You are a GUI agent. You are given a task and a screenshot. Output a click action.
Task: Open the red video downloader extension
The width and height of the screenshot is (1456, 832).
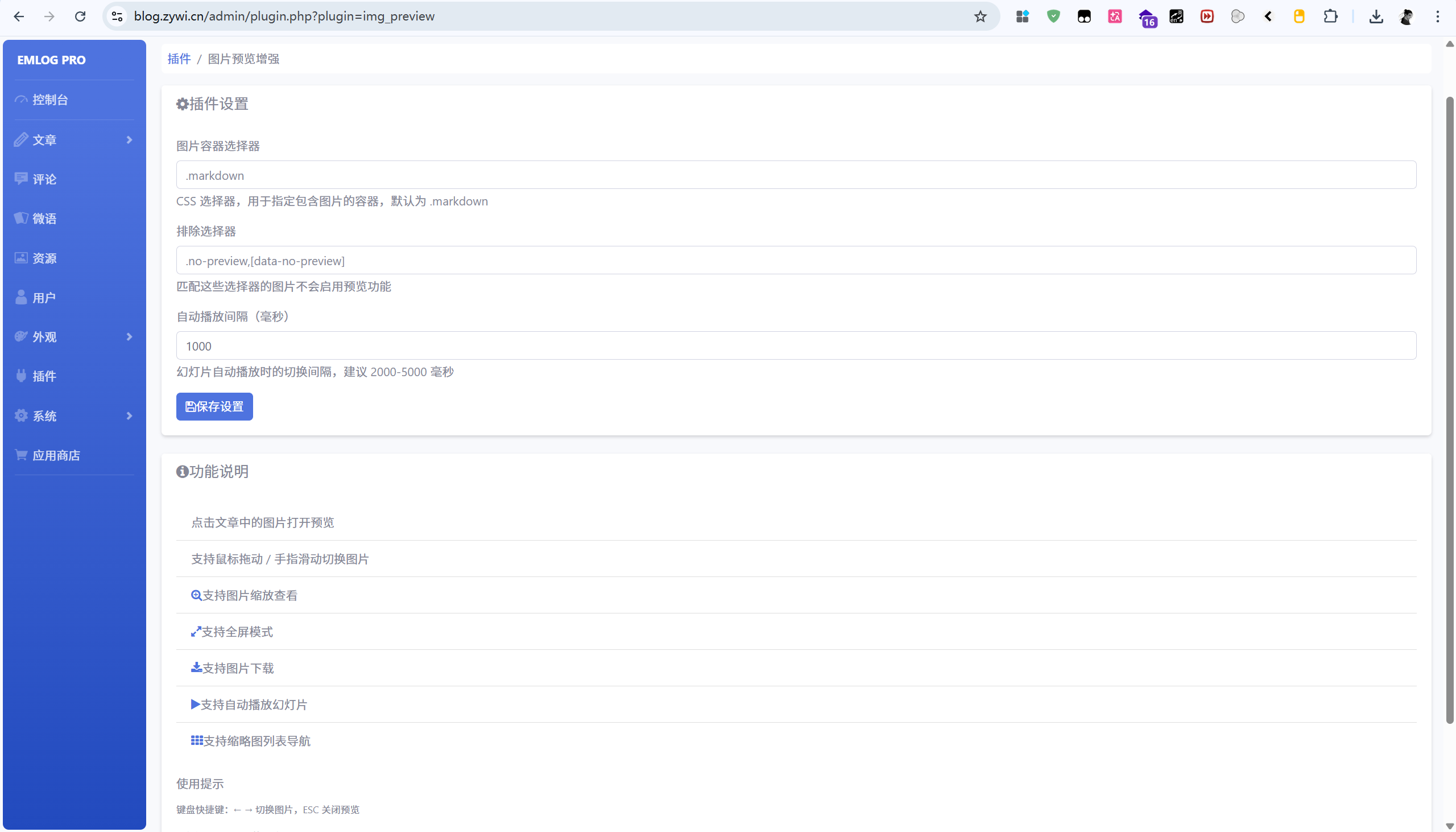[1207, 17]
